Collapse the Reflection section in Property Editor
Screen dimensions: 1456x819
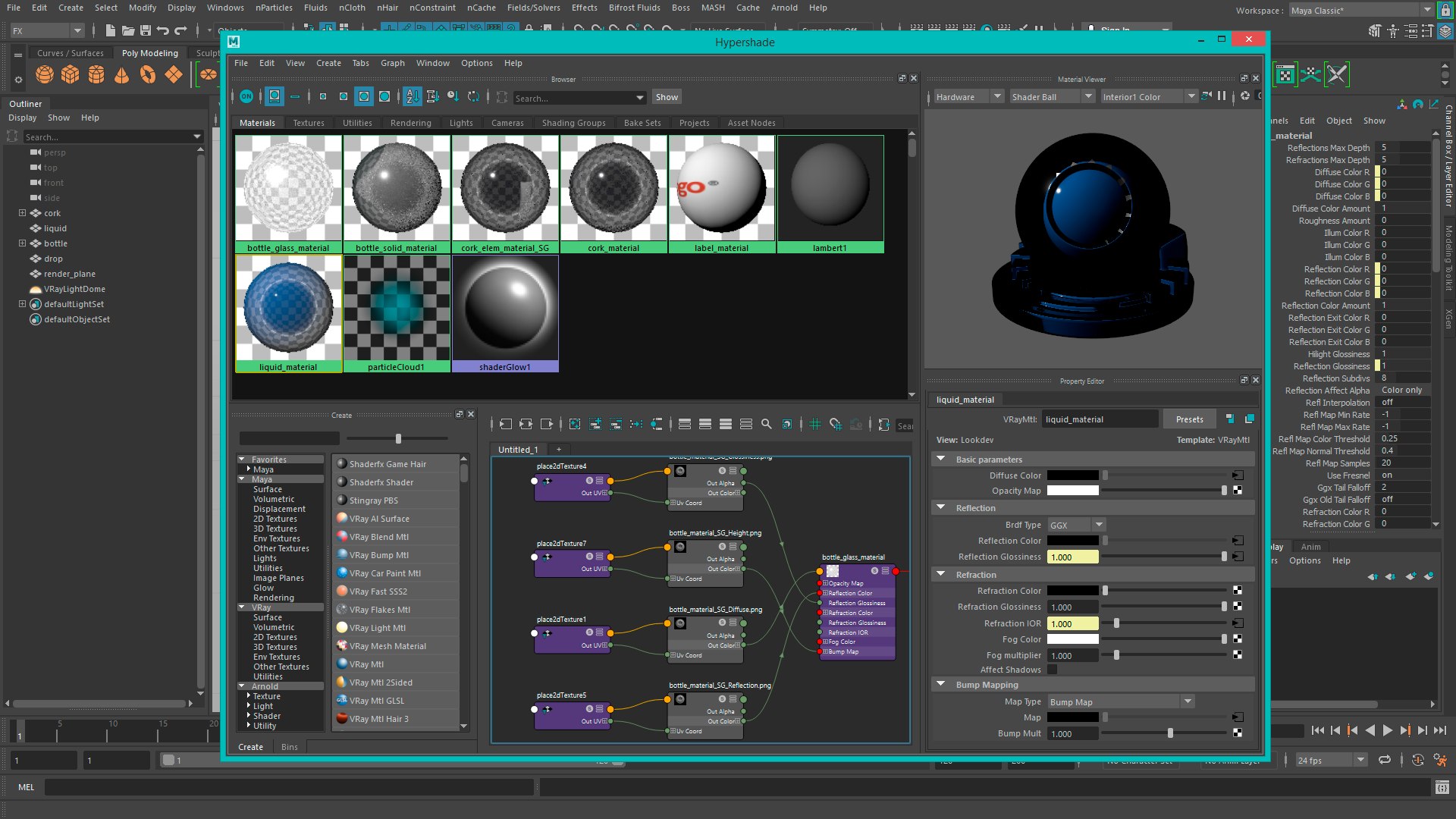(x=941, y=508)
